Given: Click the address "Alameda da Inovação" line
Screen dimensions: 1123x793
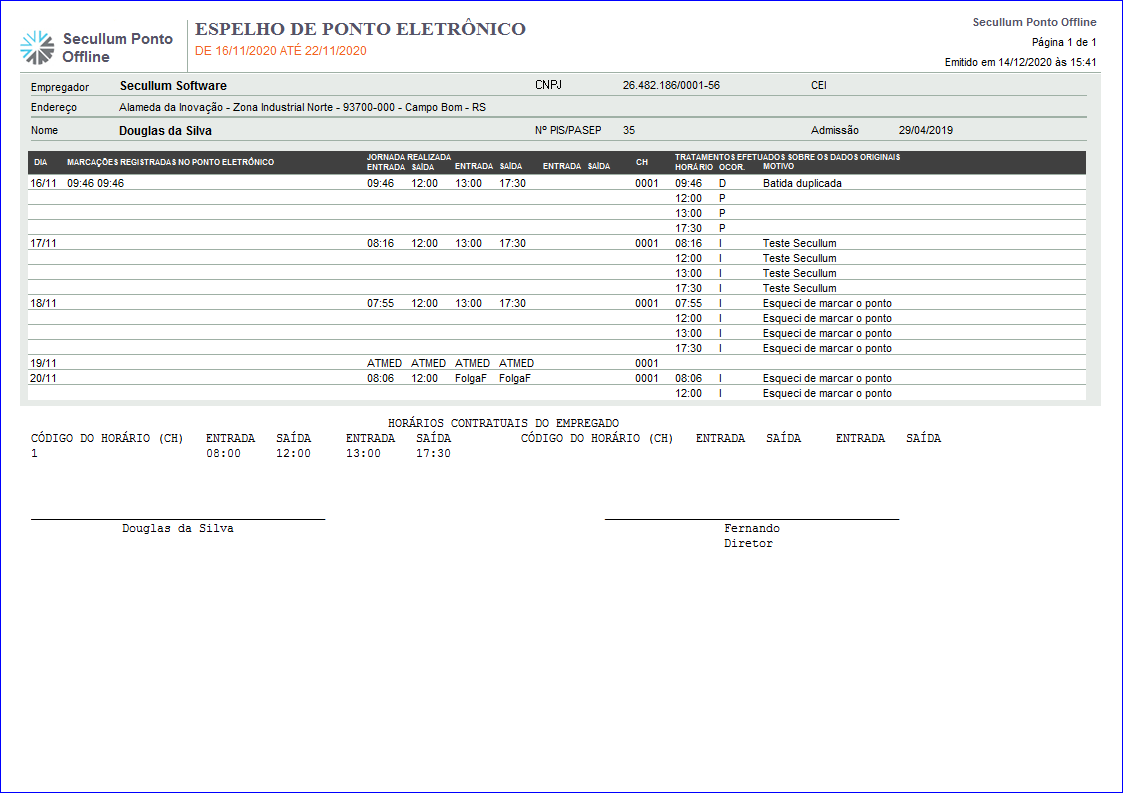Looking at the screenshot, I should click(302, 107).
